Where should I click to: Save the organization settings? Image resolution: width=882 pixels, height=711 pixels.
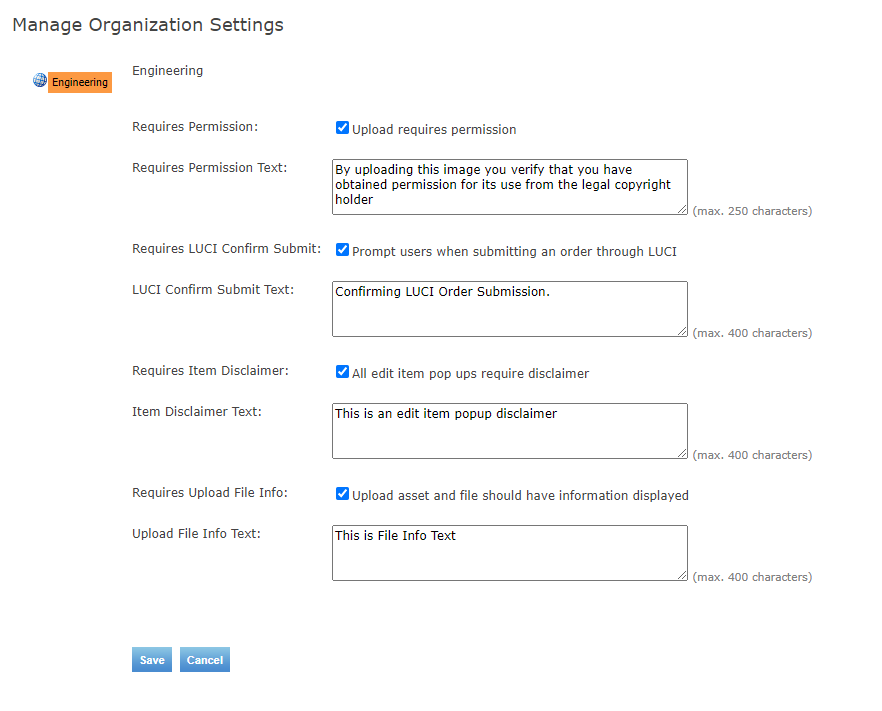[x=152, y=660]
